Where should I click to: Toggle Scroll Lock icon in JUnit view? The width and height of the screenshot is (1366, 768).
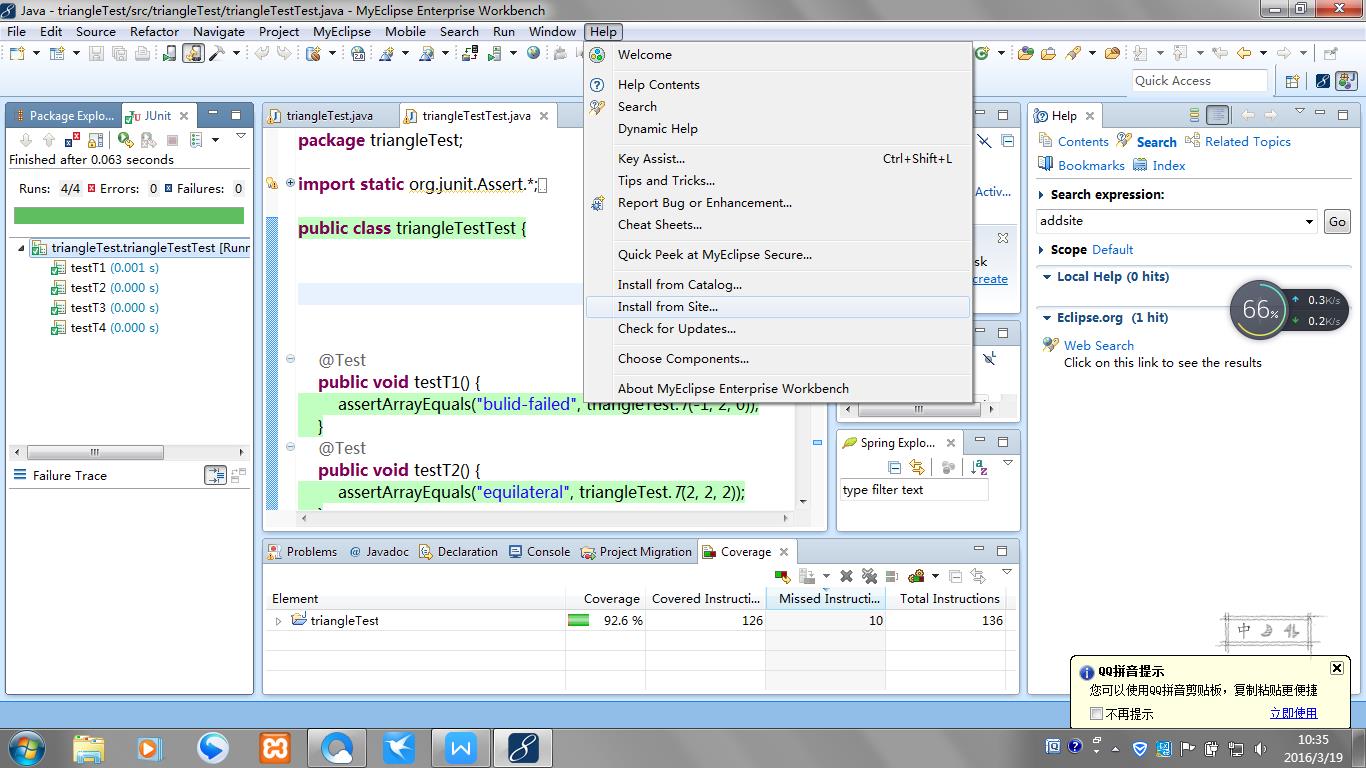[96, 140]
